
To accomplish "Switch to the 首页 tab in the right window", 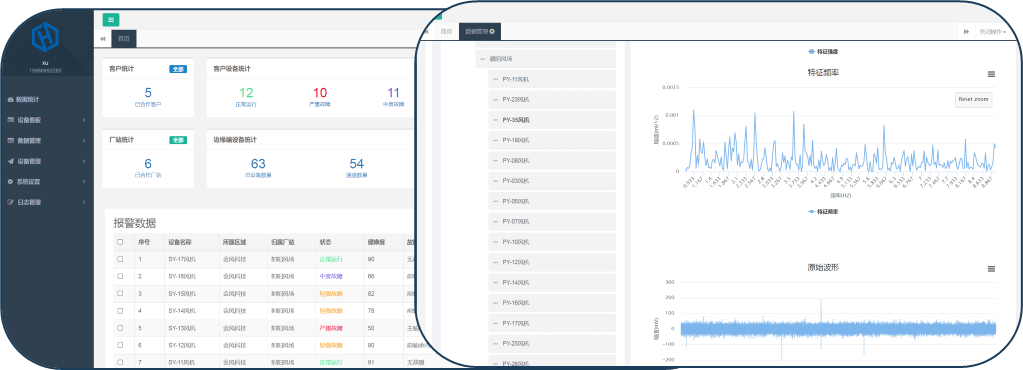I will pyautogui.click(x=446, y=31).
